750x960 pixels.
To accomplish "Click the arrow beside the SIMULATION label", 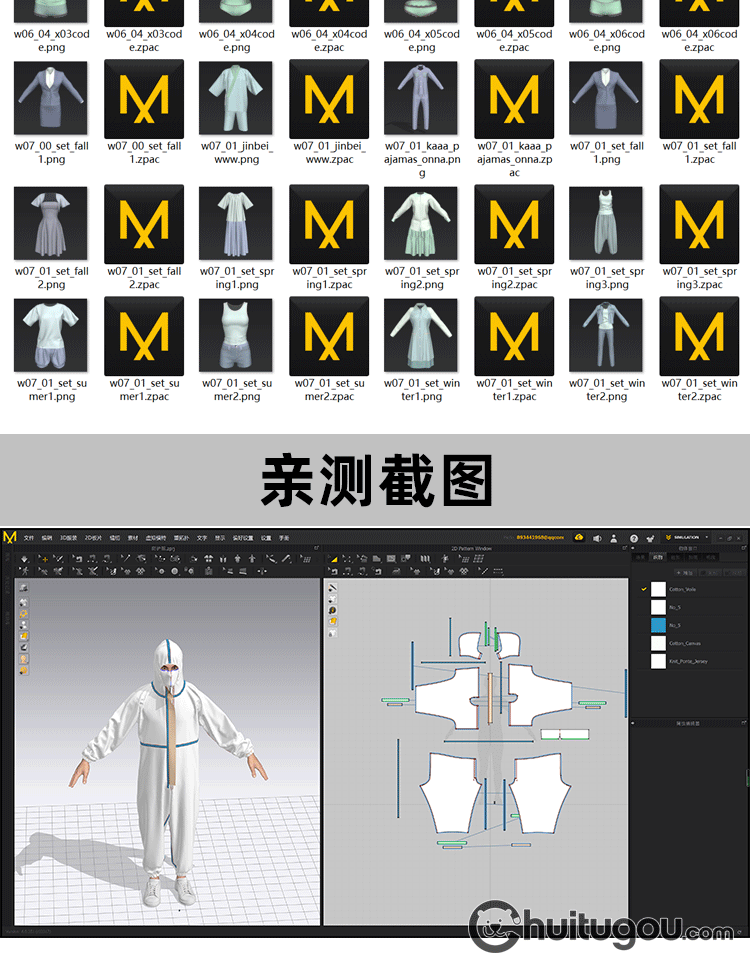I will pos(706,538).
